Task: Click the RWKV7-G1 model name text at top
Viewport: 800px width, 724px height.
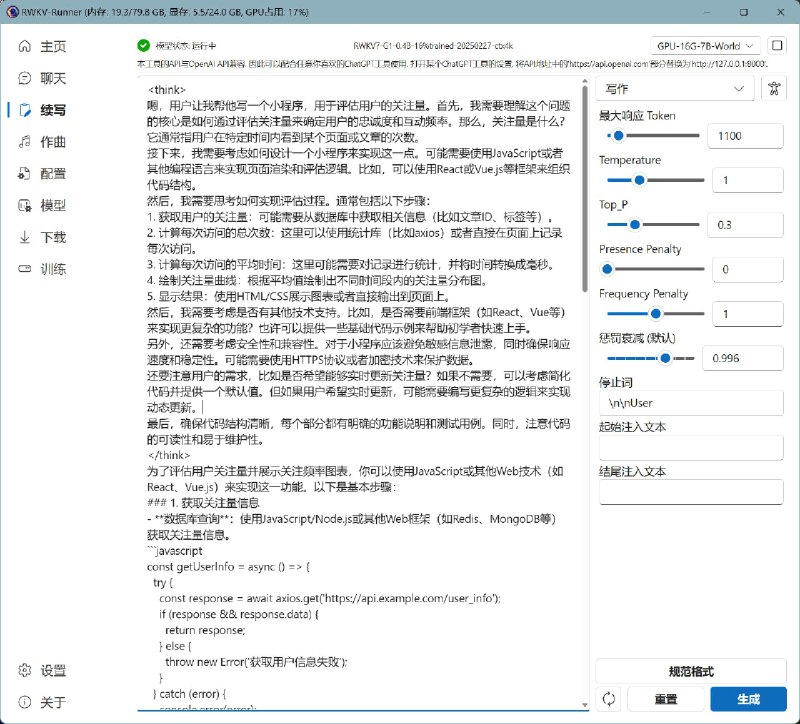Action: [x=433, y=46]
